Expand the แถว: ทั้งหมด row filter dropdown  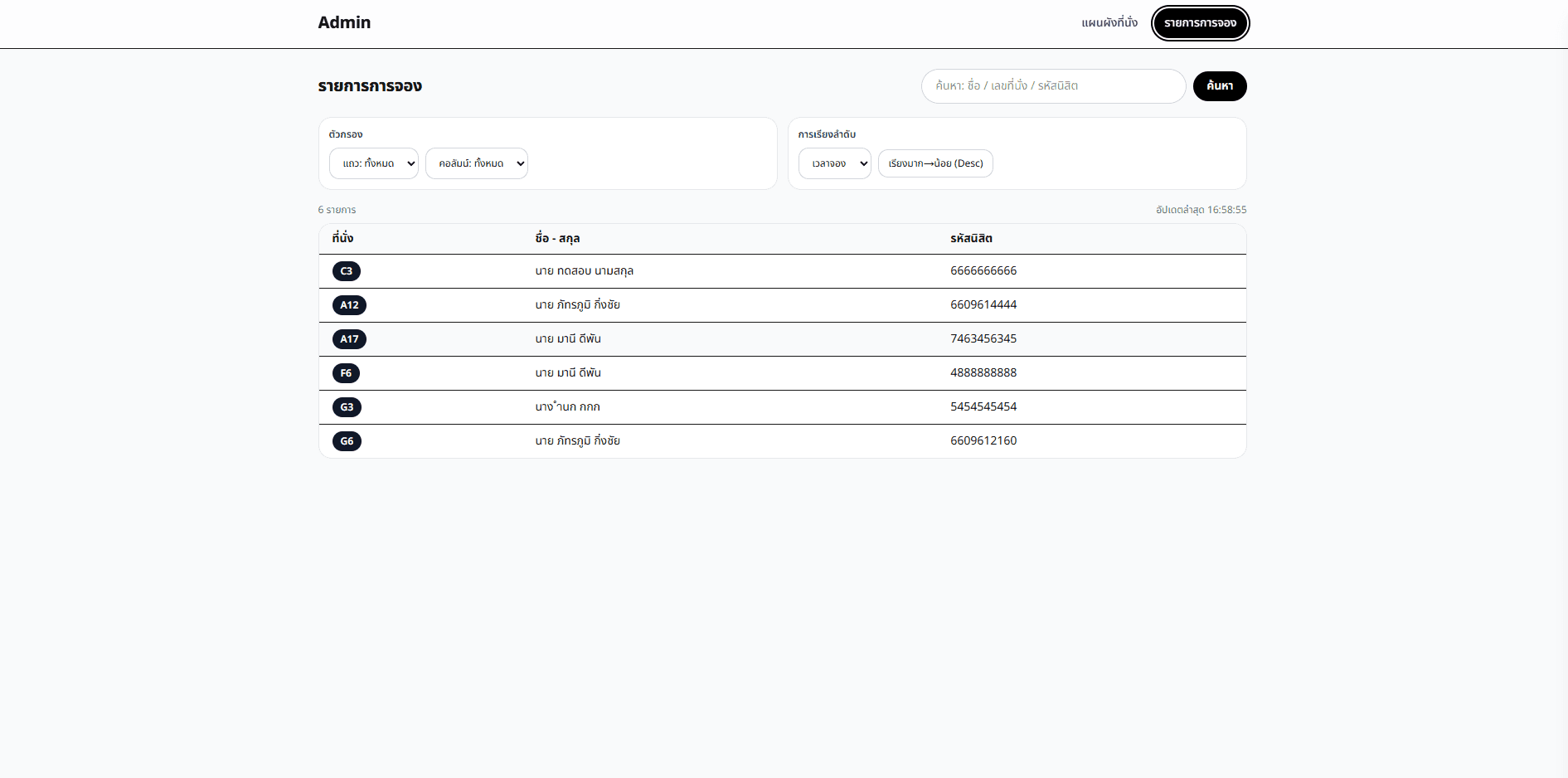click(374, 163)
